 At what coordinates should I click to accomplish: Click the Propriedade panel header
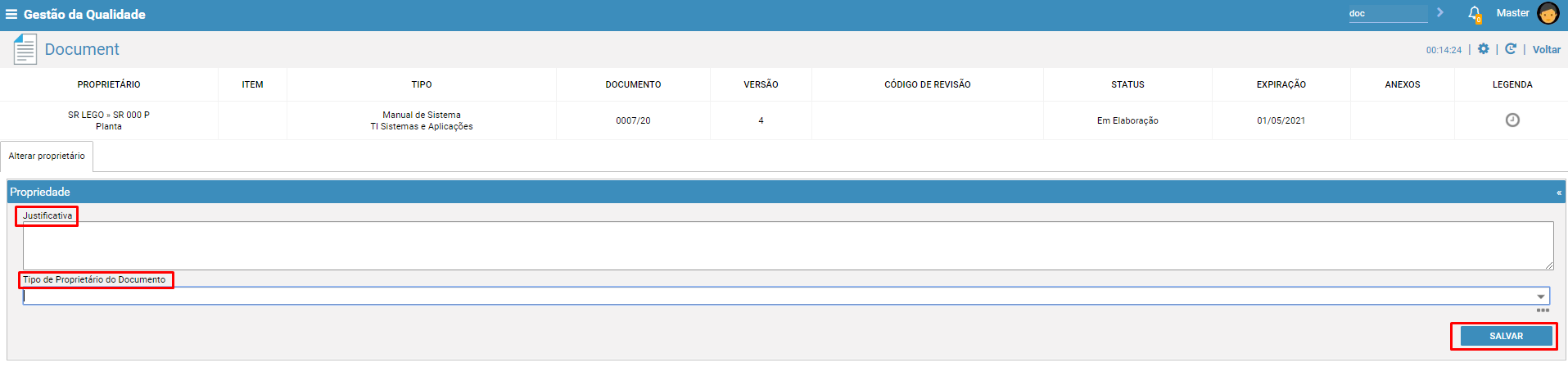click(x=786, y=192)
